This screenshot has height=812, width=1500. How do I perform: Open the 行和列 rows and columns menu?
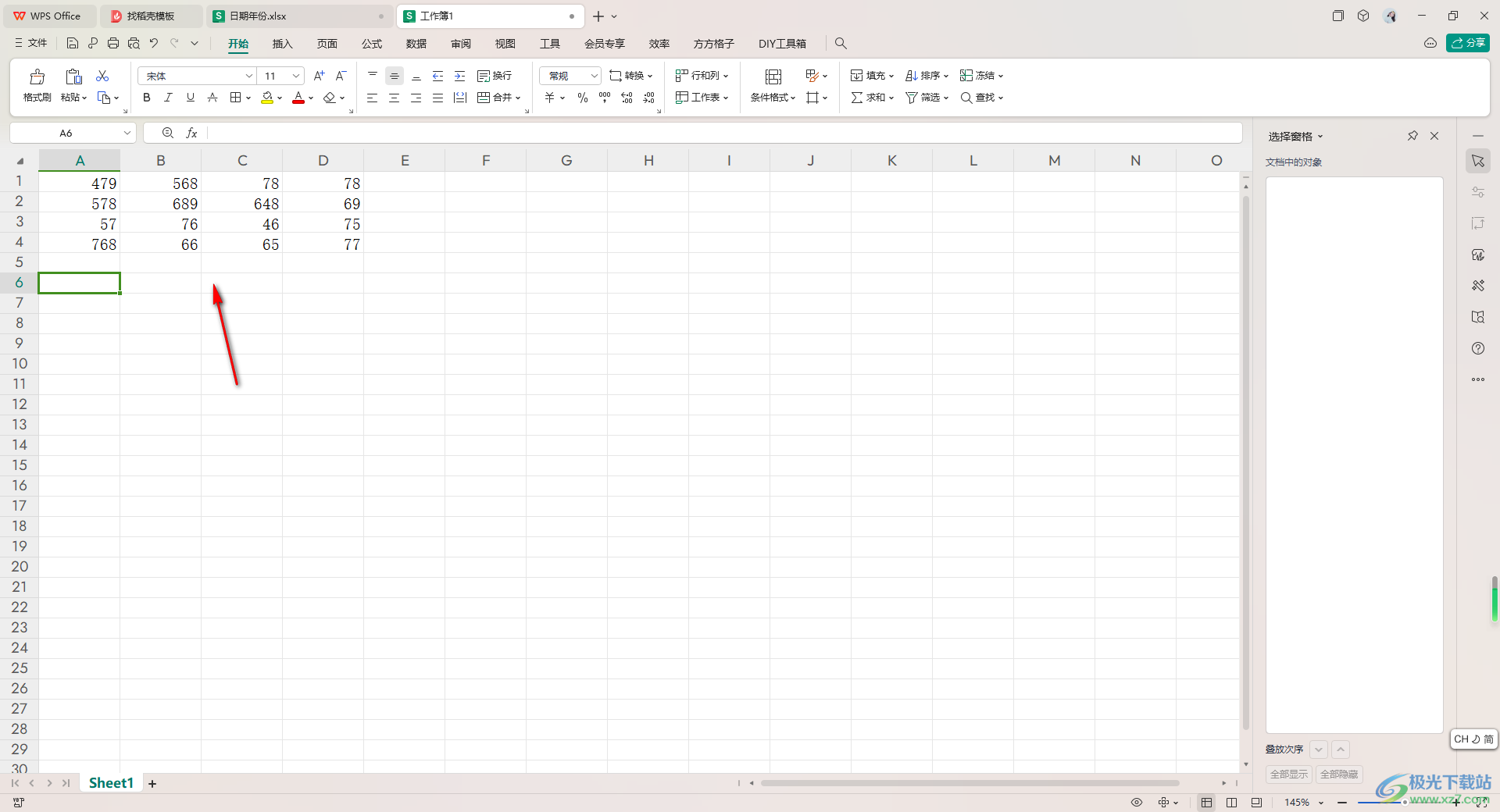pos(702,76)
